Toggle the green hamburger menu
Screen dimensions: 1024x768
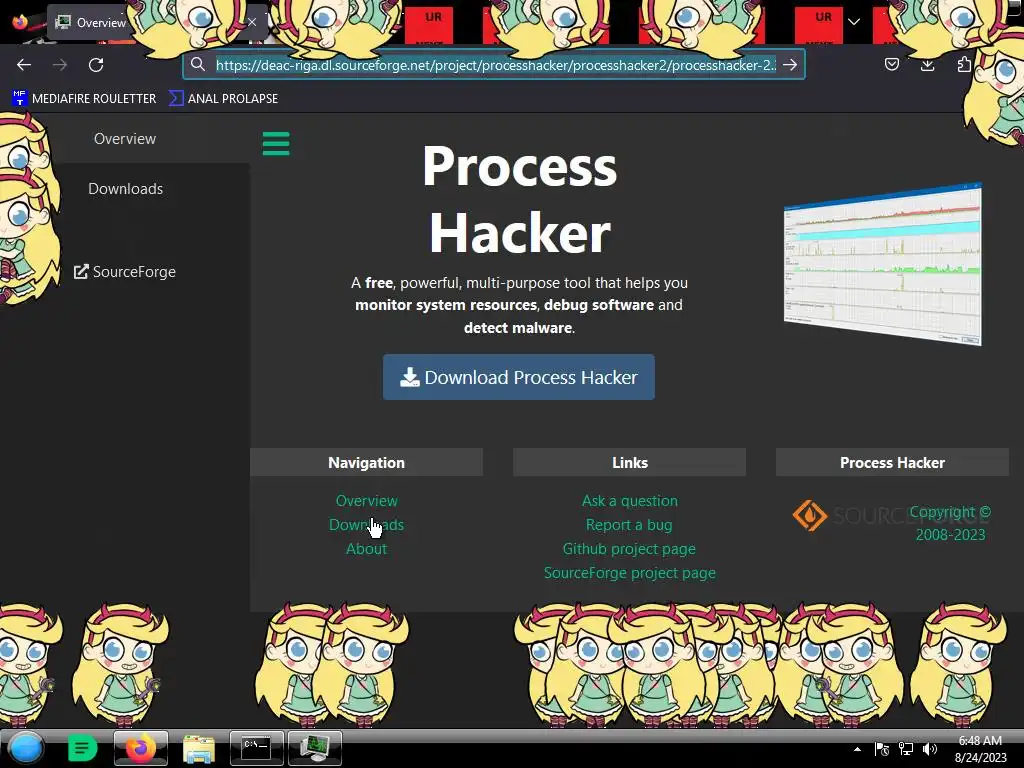[x=276, y=144]
